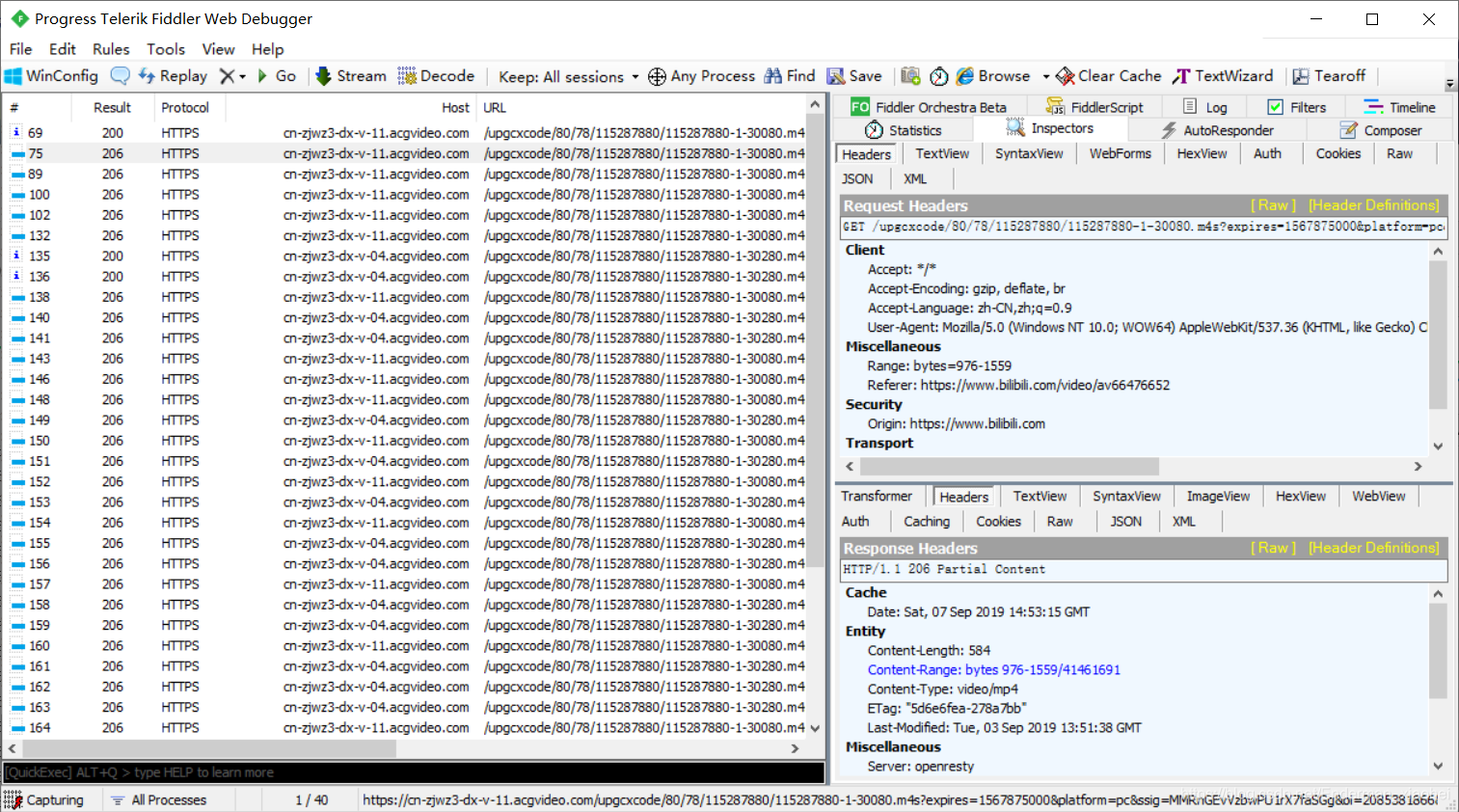Screen dimensions: 1459x812
Task: Select request SyntaxView tab
Action: point(1029,153)
